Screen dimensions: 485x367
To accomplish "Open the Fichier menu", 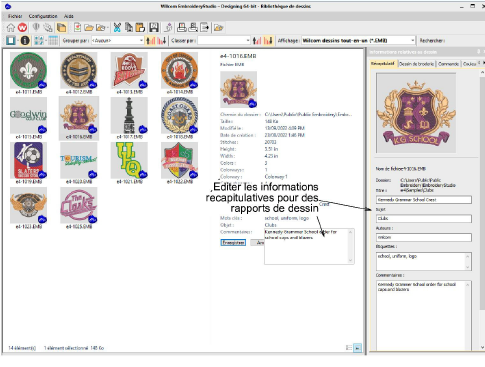I will pos(15,16).
